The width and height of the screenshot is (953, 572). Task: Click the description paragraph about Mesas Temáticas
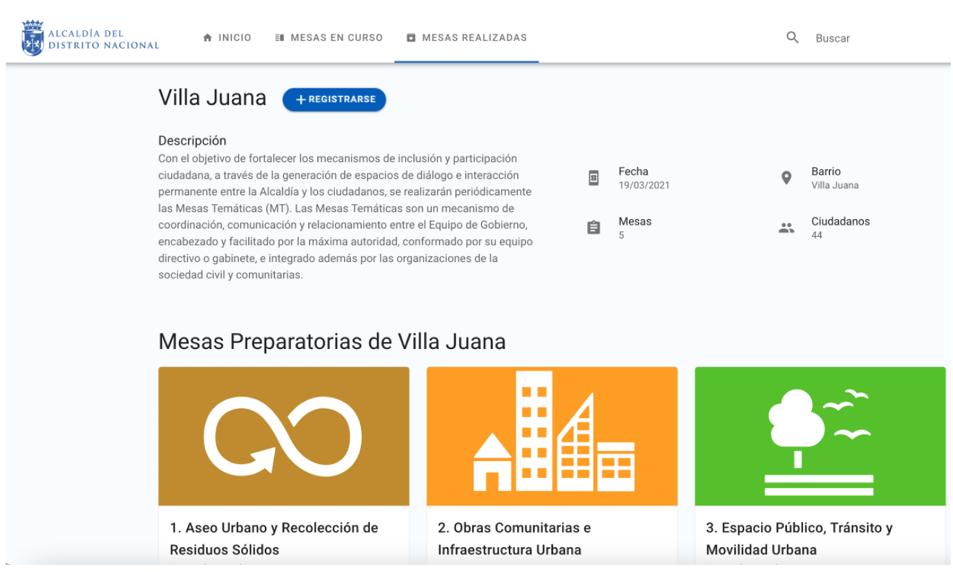345,216
